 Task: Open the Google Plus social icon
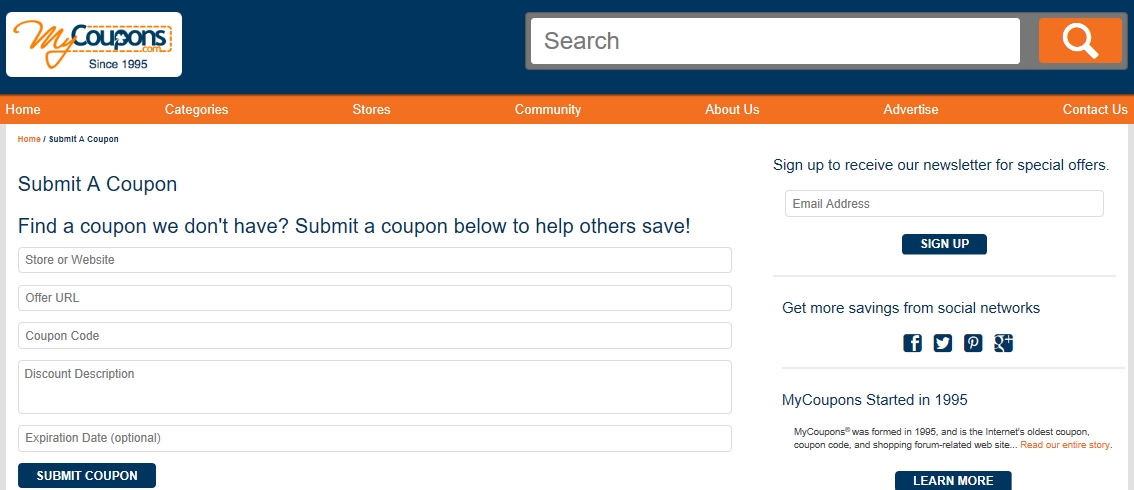pos(1004,343)
